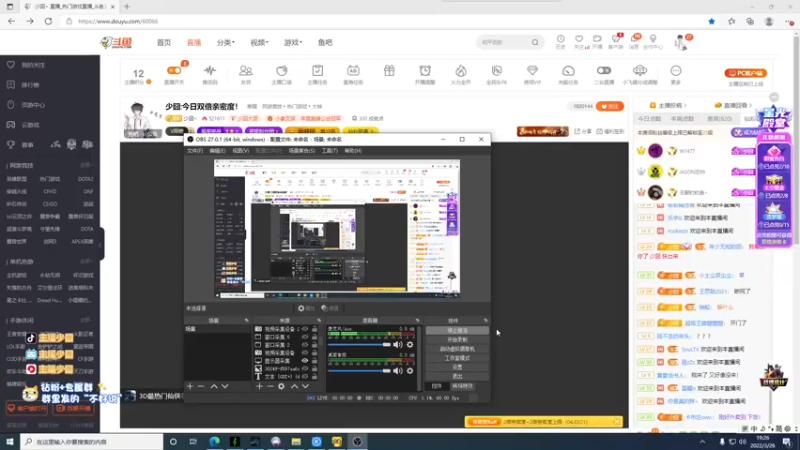Remove selected scene with the minus icon
Image resolution: width=800 pixels, height=450 pixels.
coord(201,387)
